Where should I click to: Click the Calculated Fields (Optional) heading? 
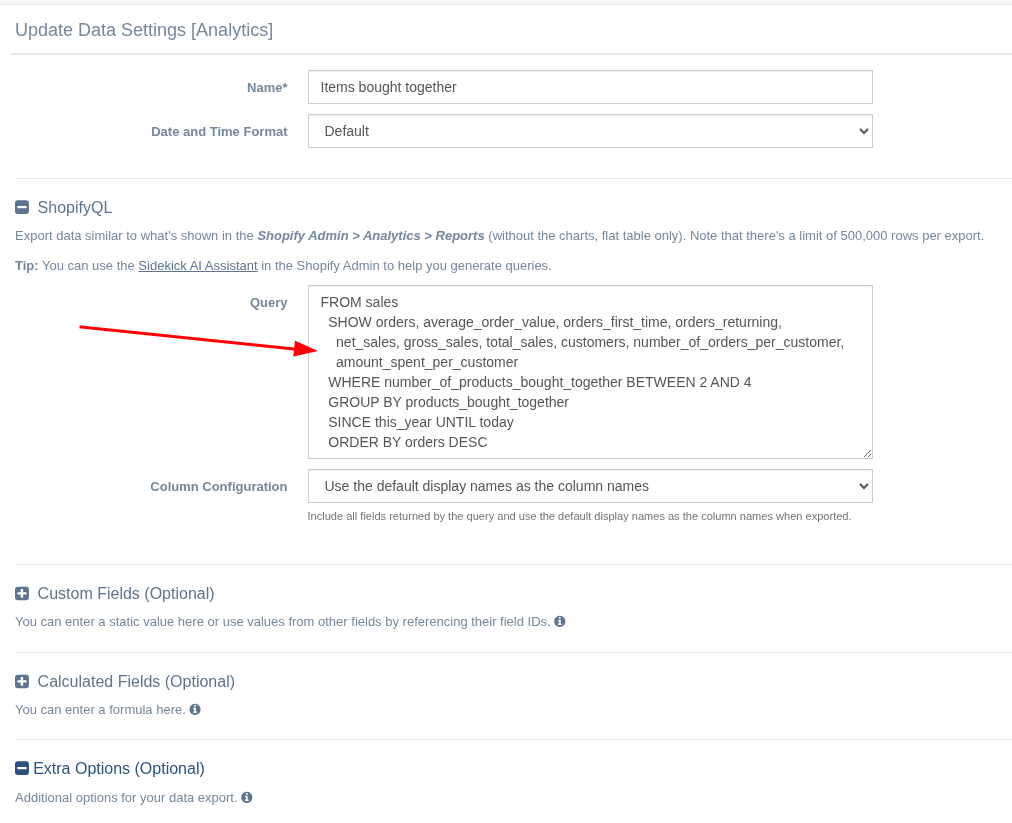point(136,682)
